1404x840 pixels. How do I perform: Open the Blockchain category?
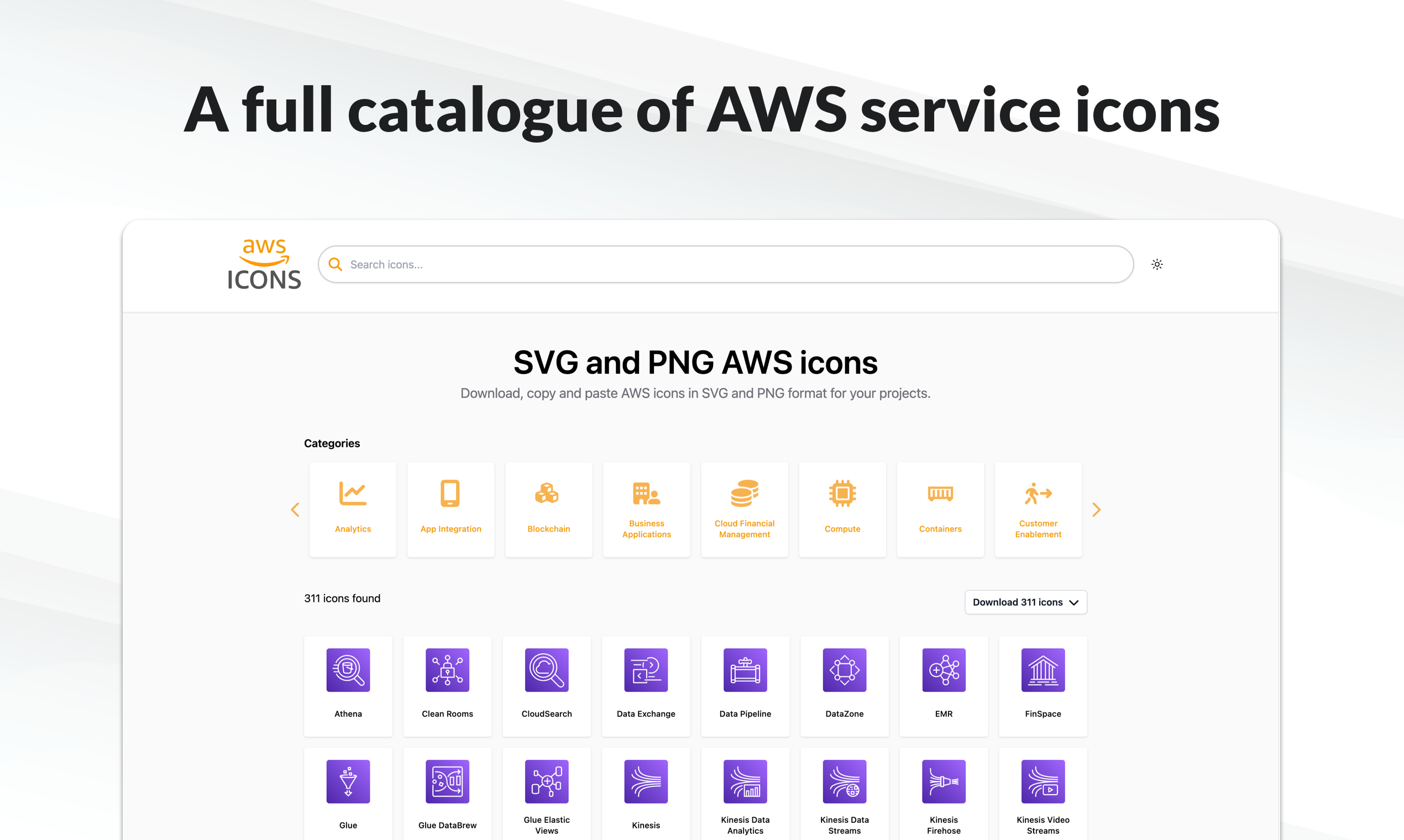548,510
